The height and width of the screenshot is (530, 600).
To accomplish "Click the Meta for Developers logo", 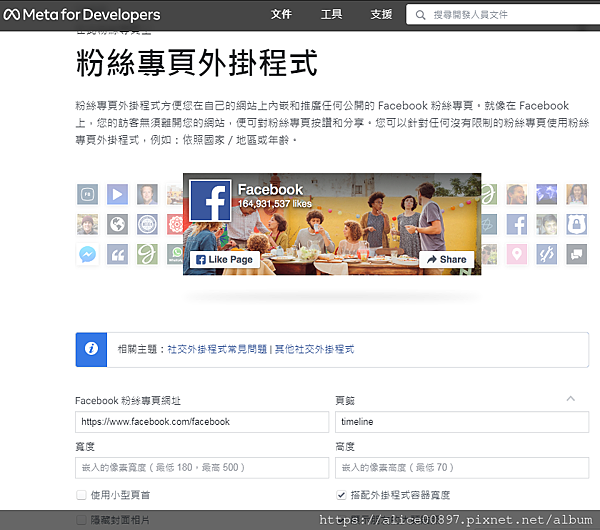I will click(82, 15).
